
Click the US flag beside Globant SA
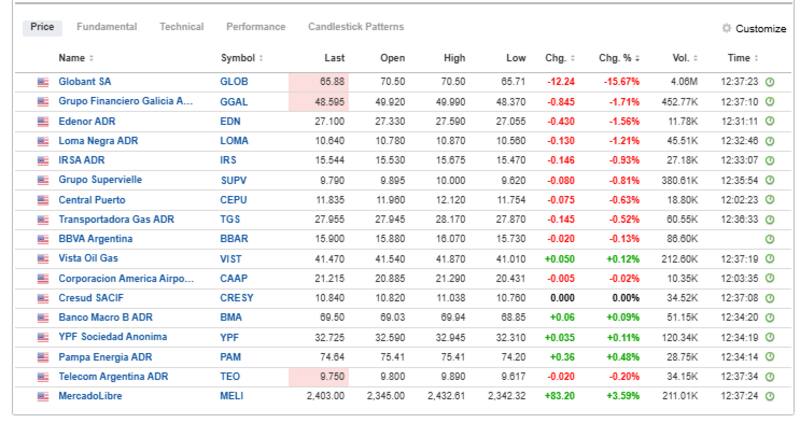click(x=43, y=83)
